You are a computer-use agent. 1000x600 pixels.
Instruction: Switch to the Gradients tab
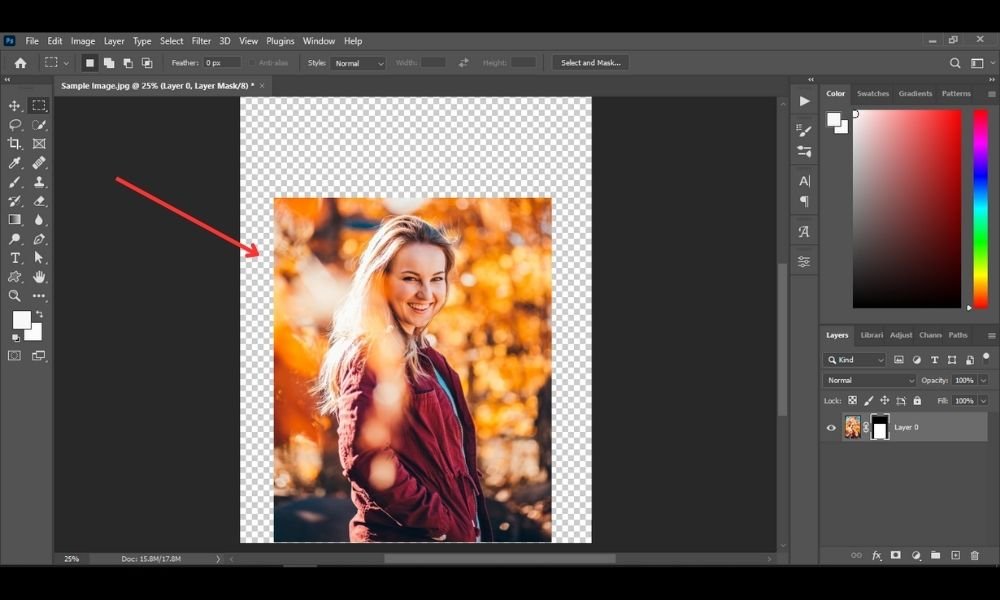tap(915, 93)
